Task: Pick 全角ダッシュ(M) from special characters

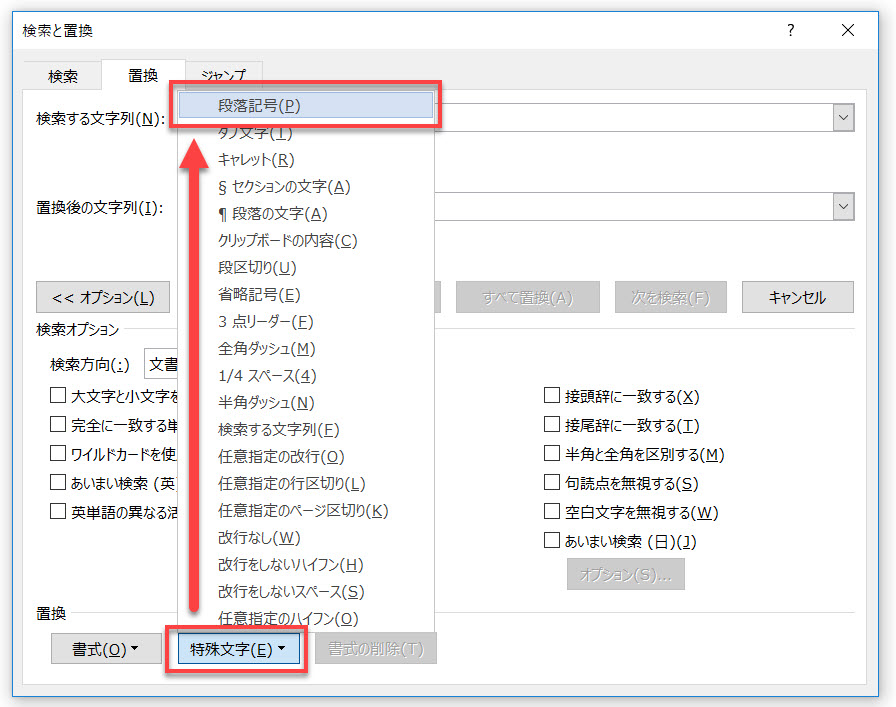Action: coord(266,348)
